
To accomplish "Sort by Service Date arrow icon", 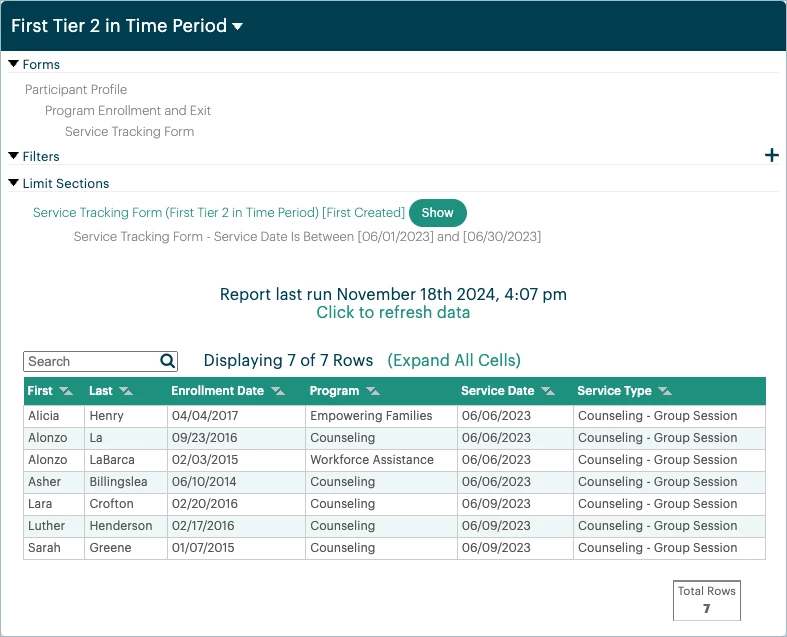I will click(548, 391).
